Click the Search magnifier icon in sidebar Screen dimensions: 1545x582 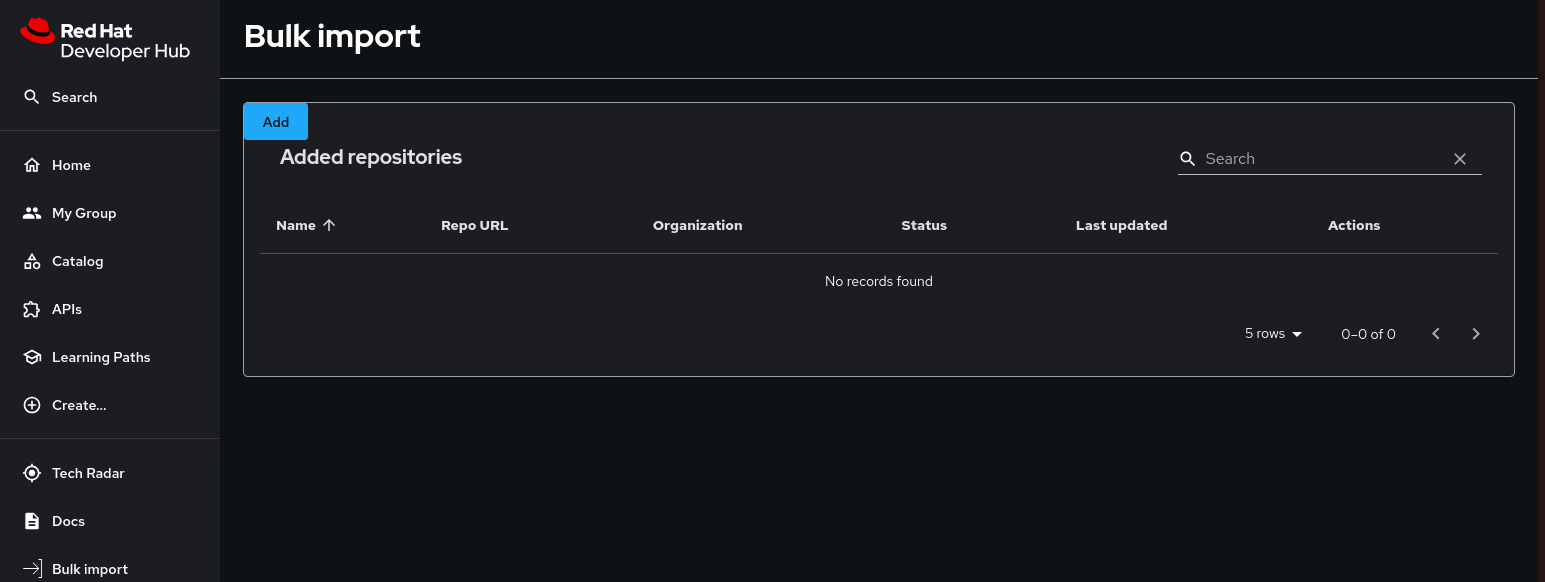point(32,97)
